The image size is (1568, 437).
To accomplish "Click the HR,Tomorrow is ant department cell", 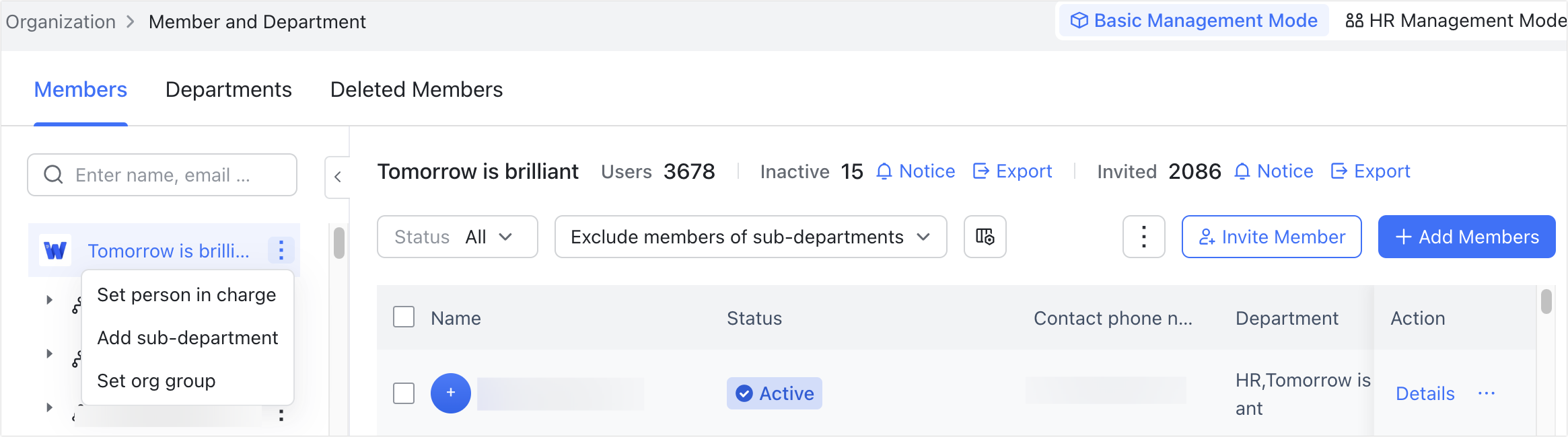I will click(x=1303, y=394).
